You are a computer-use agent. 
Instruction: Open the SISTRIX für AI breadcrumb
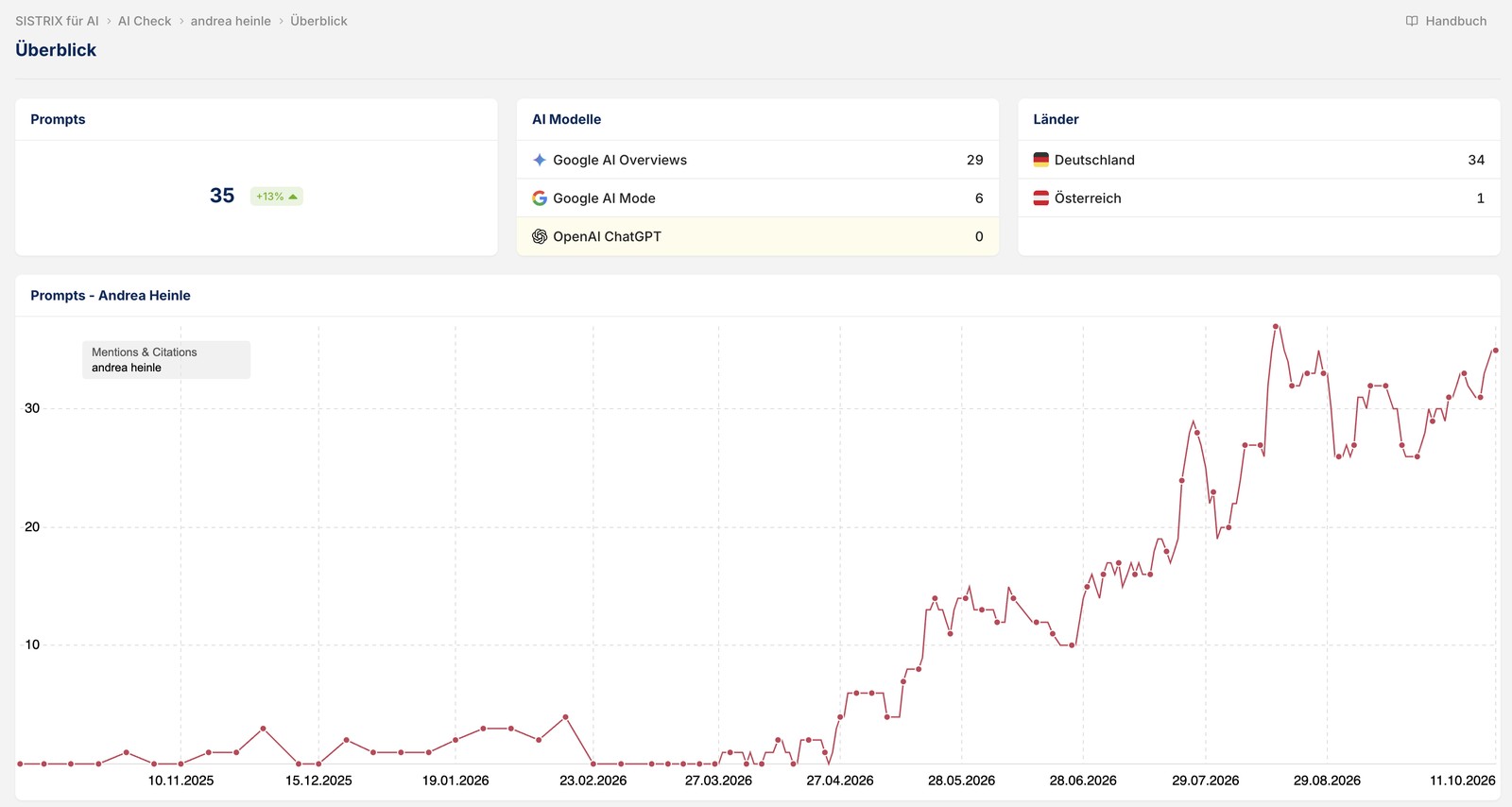[57, 21]
